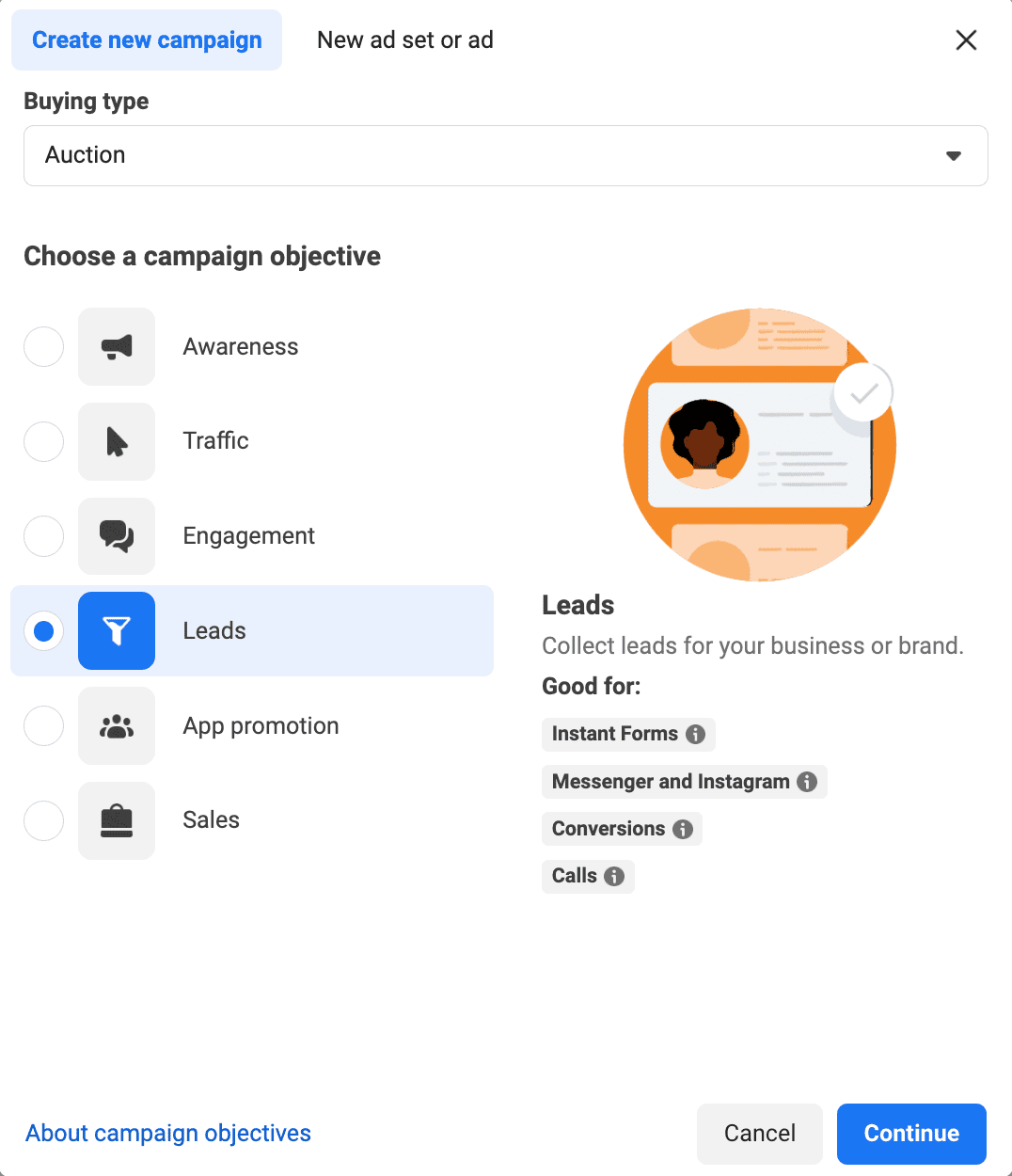Click the Buying type label
Screen dimensions: 1012x1176
click(x=87, y=102)
